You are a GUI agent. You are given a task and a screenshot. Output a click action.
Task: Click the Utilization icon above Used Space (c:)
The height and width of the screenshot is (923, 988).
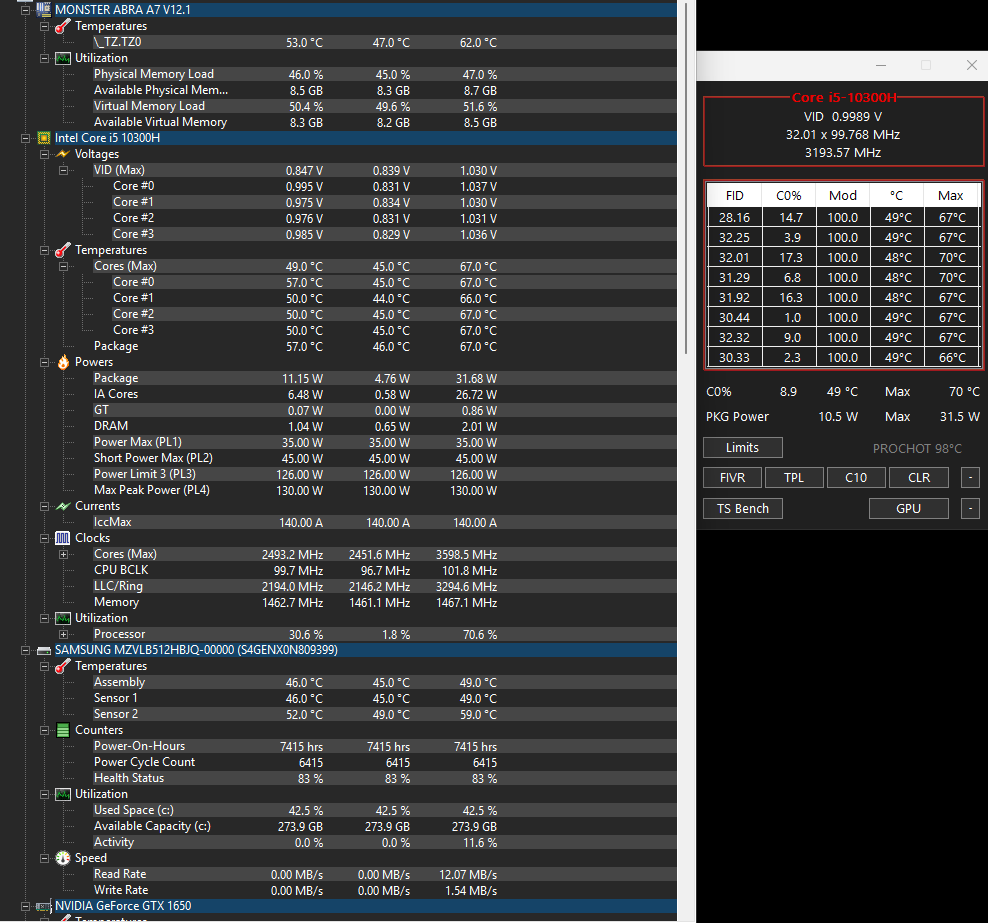tap(62, 794)
